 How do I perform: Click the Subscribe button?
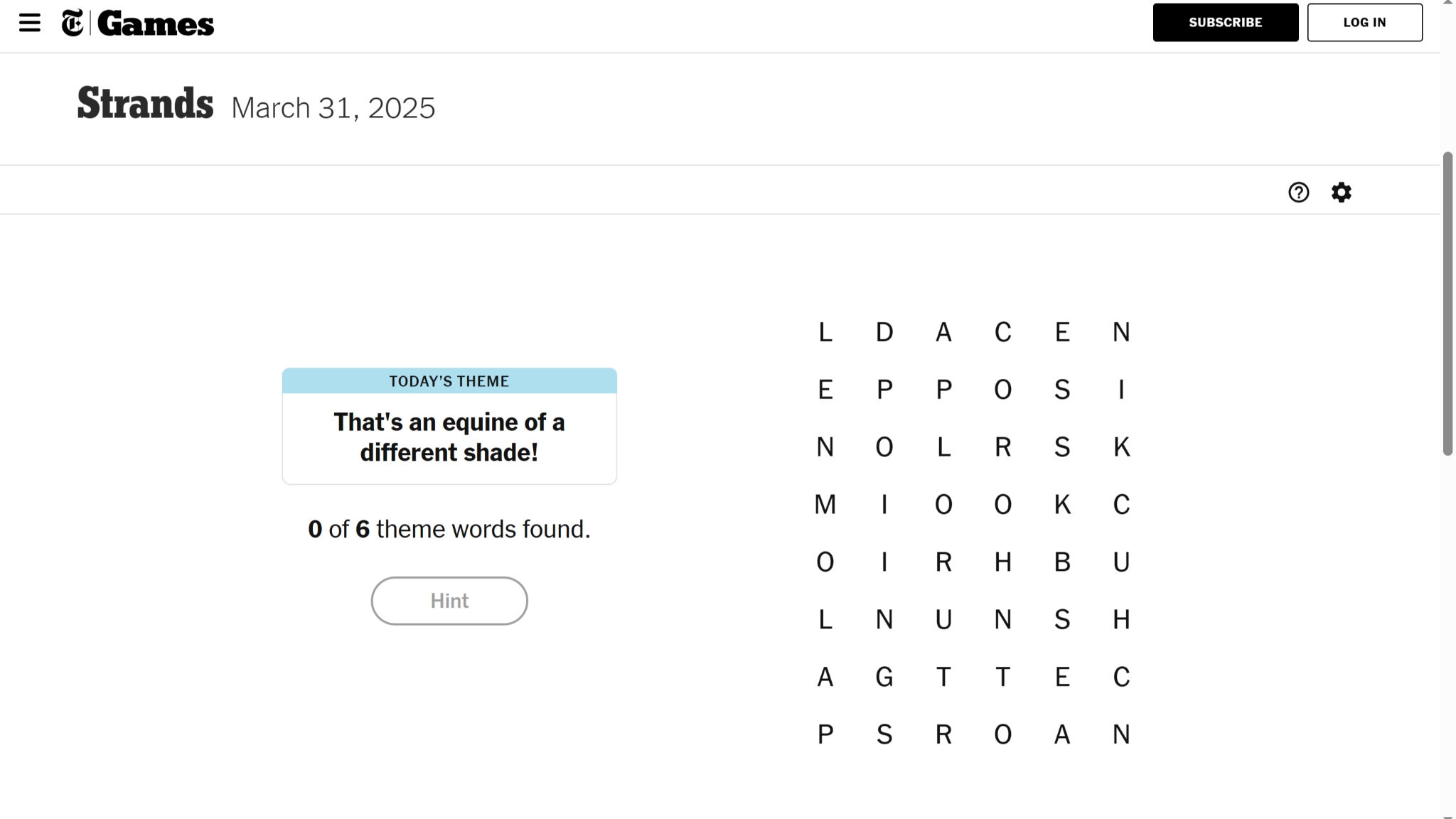point(1225,22)
